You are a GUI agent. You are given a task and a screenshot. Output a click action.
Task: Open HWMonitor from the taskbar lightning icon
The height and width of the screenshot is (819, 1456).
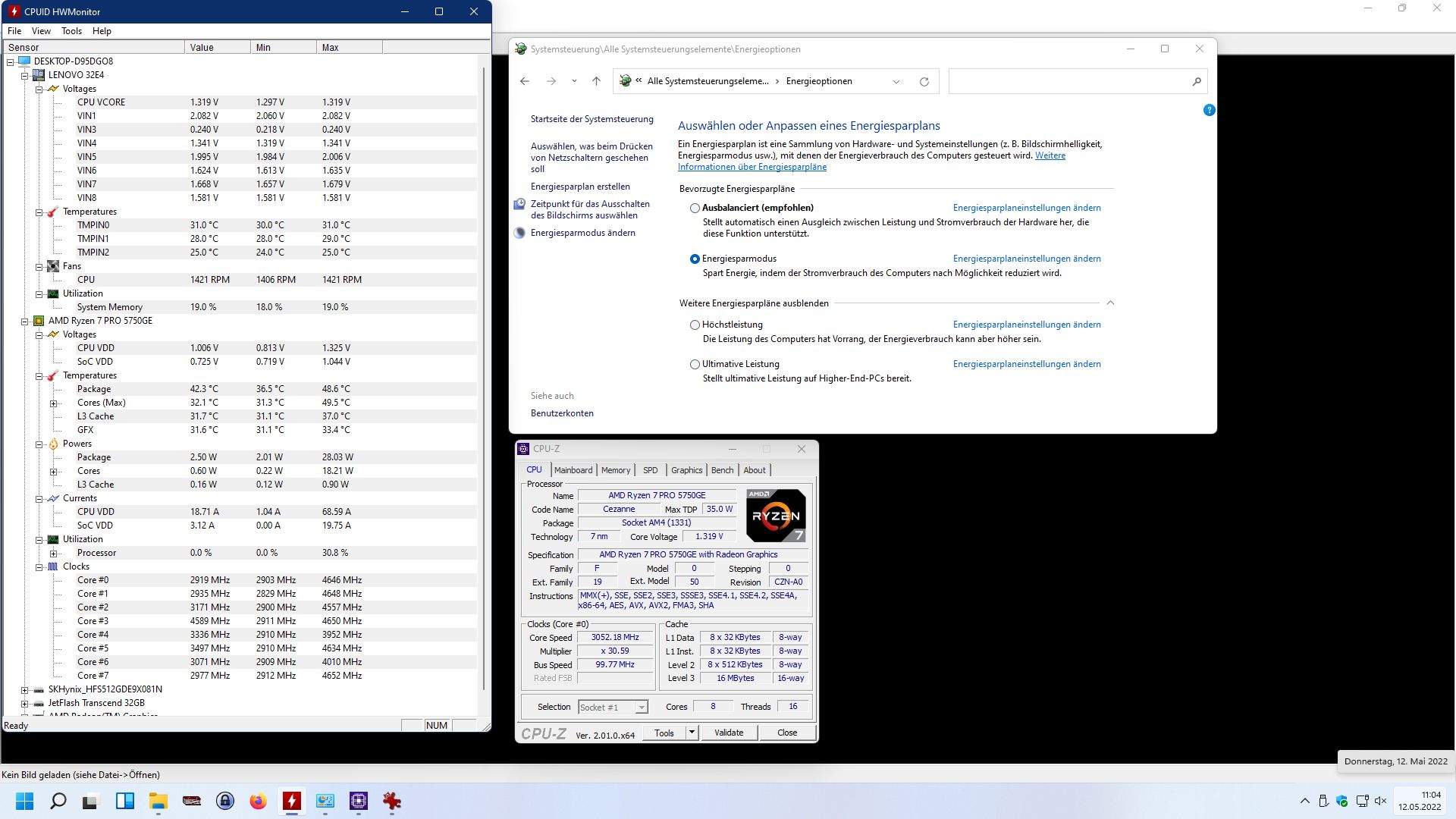[x=291, y=801]
